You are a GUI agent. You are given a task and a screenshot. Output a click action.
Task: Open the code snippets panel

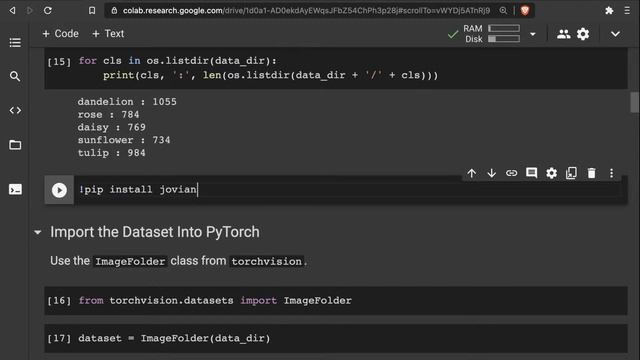(15, 110)
